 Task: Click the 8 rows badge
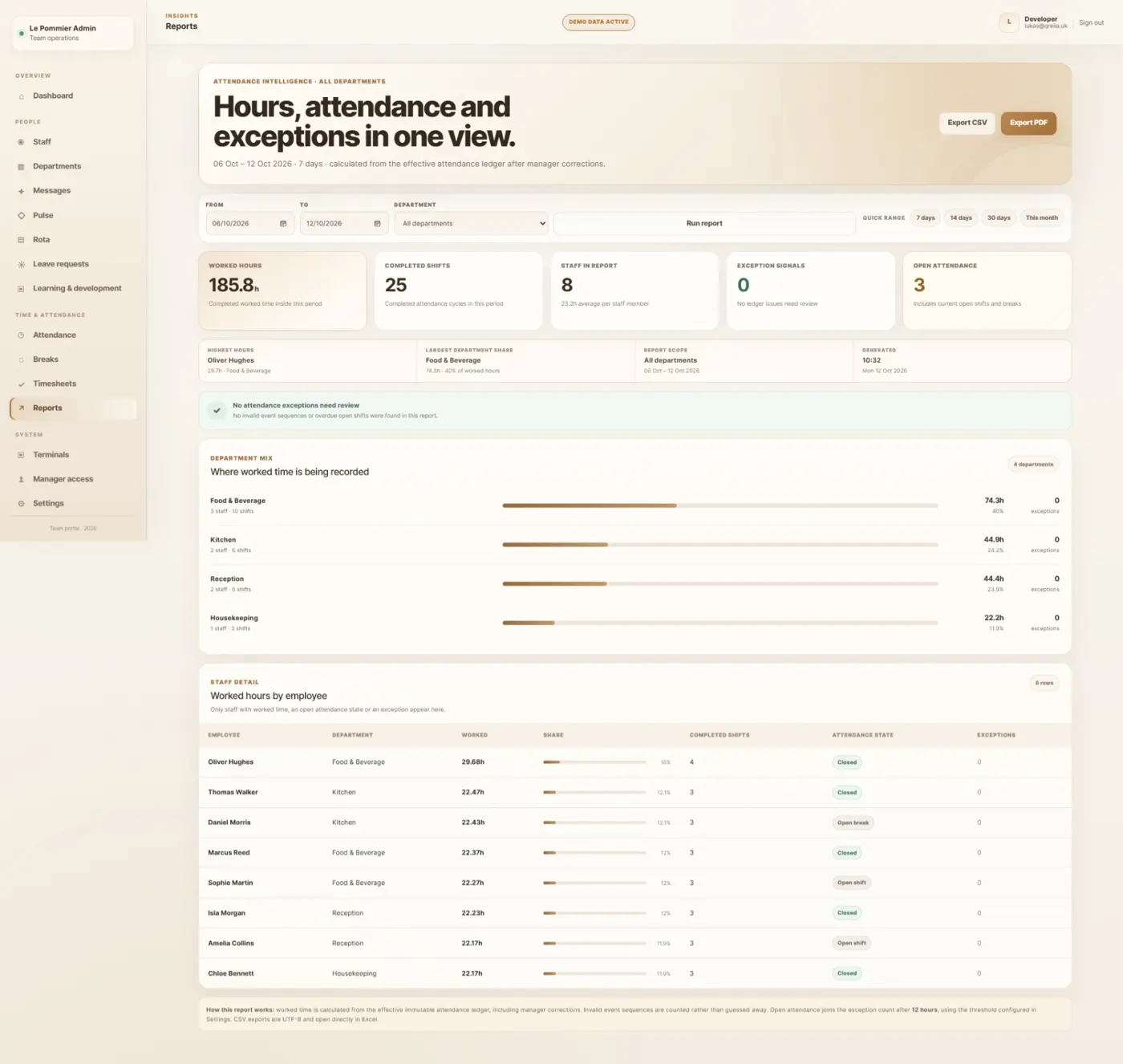coord(1044,684)
